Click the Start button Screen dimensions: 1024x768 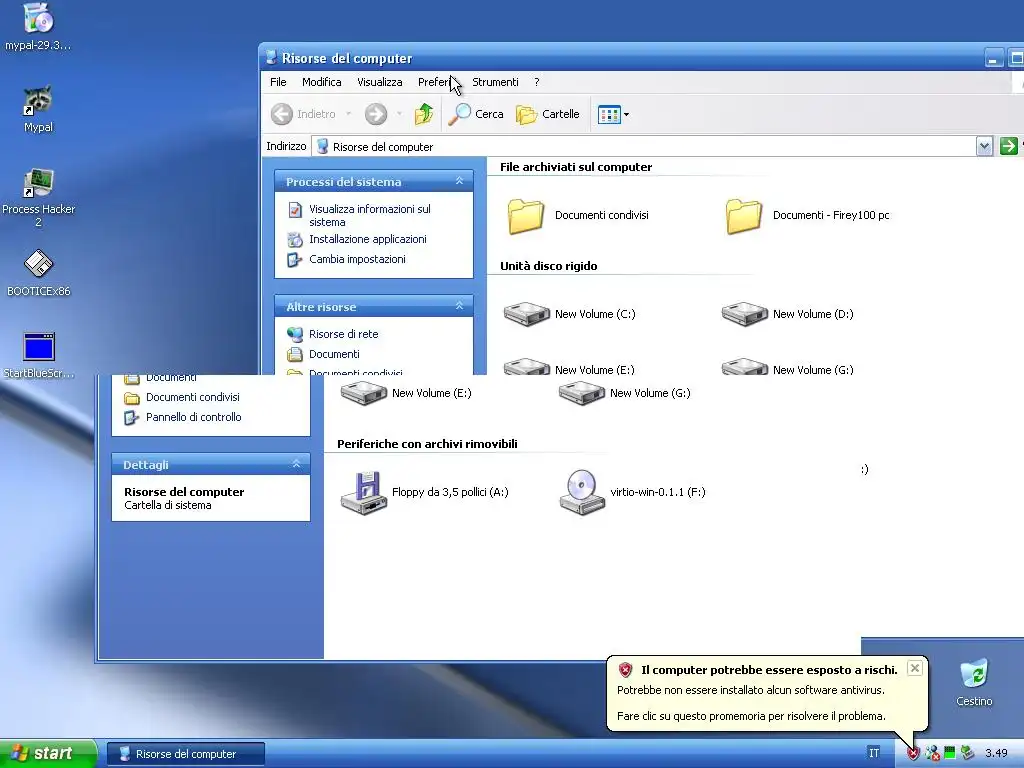click(48, 754)
